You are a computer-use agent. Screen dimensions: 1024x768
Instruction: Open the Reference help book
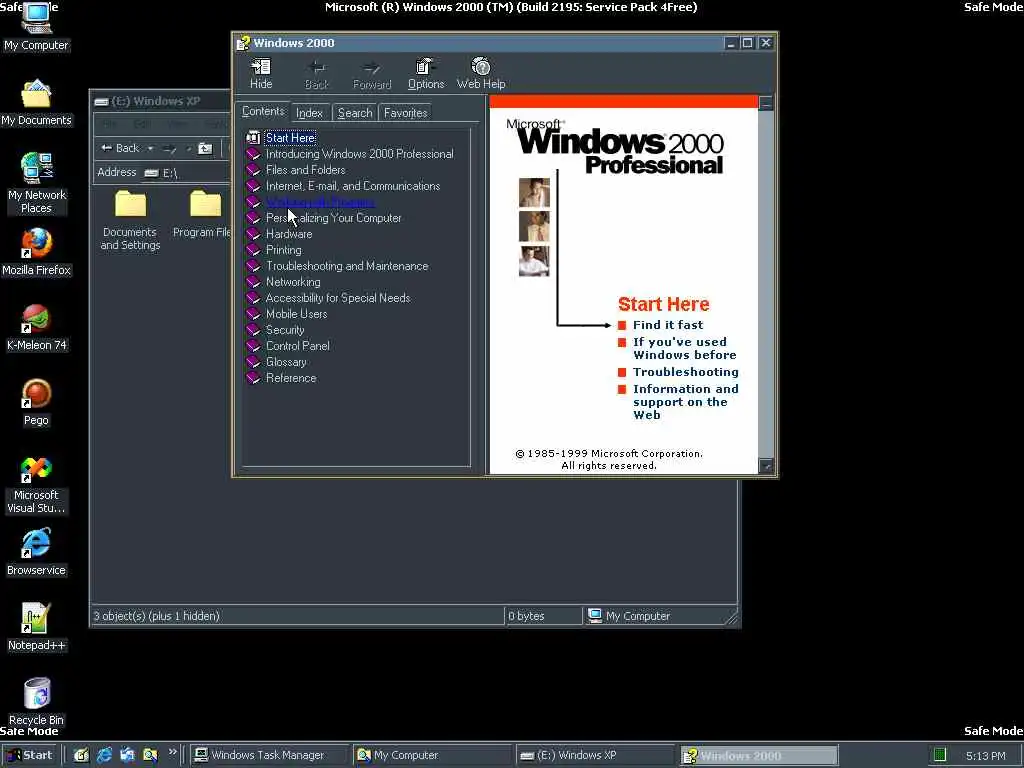tap(291, 378)
